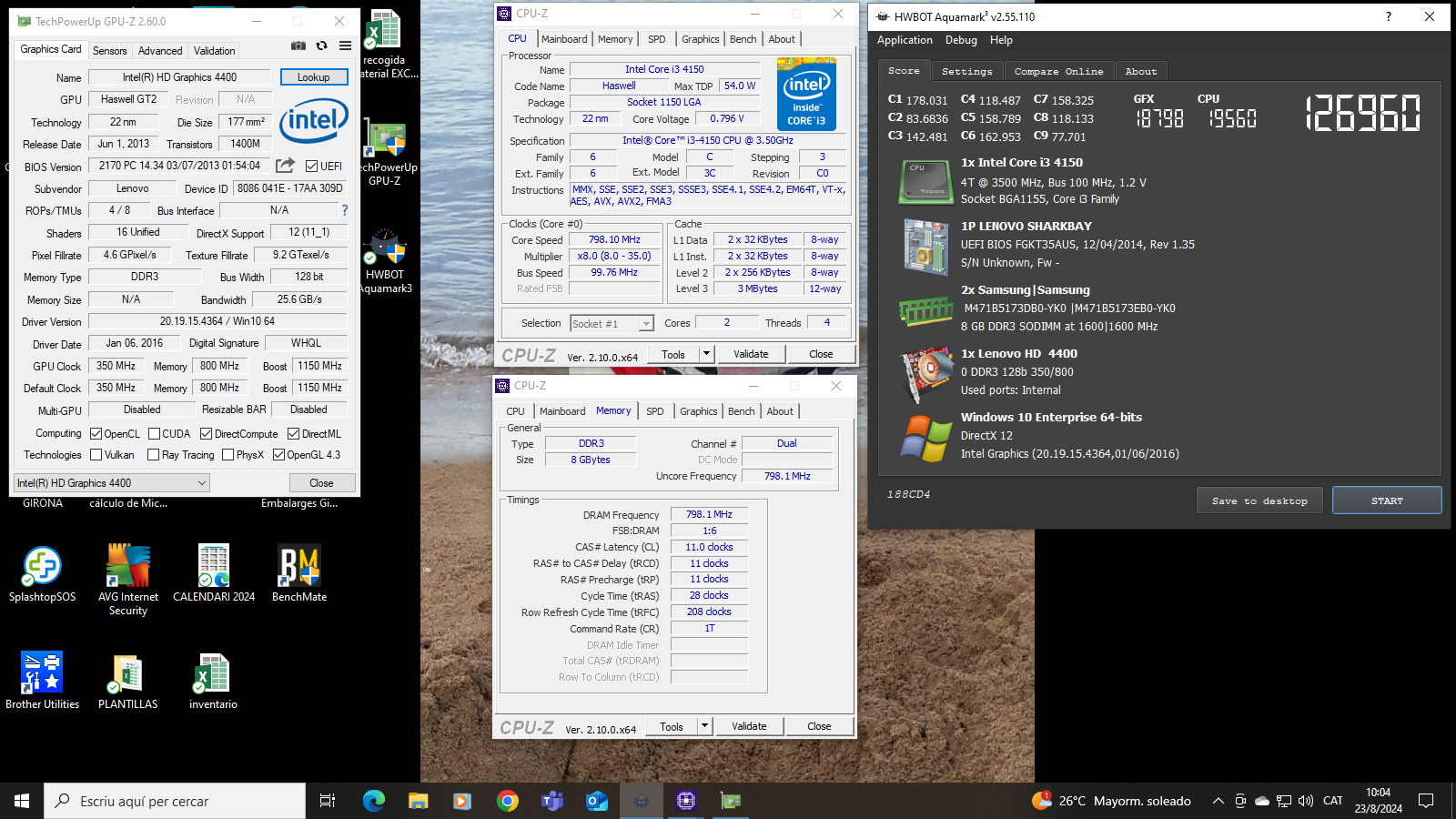Viewport: 1456px width, 819px height.
Task: Open SPD tab in lower CPU-Z window
Action: tap(655, 411)
